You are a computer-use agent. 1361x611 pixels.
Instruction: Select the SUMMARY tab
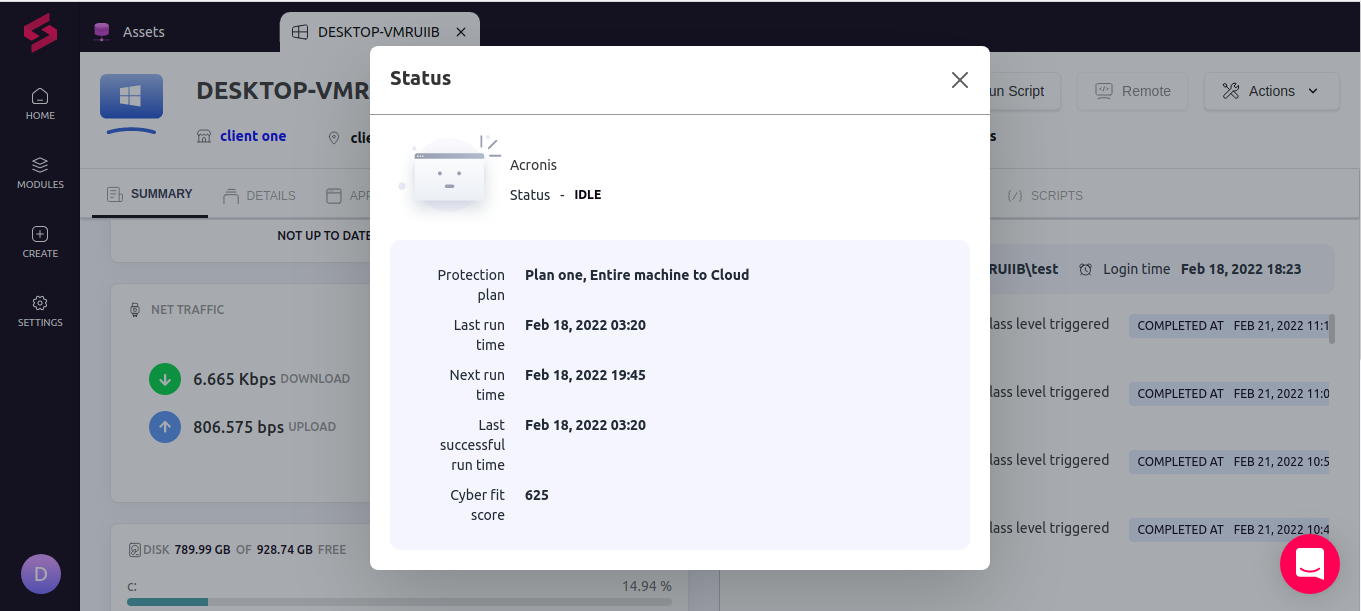(x=150, y=194)
